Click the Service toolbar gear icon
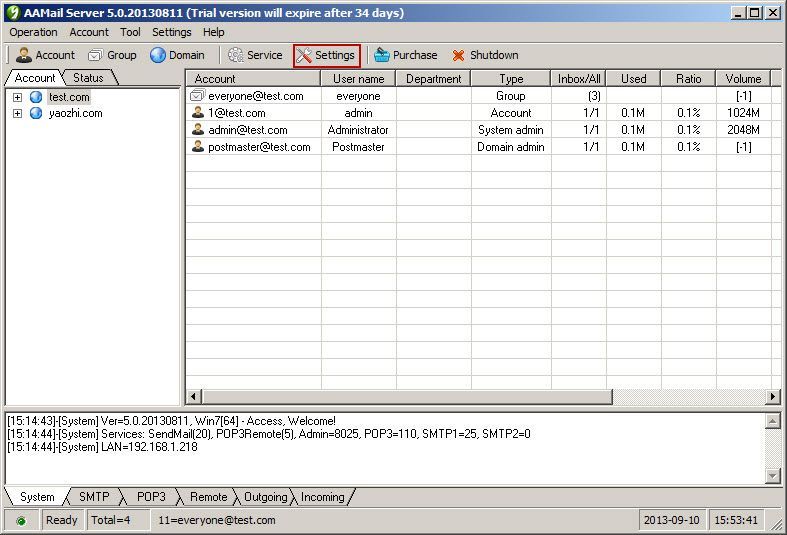Screen dimensions: 787x535 [235, 55]
